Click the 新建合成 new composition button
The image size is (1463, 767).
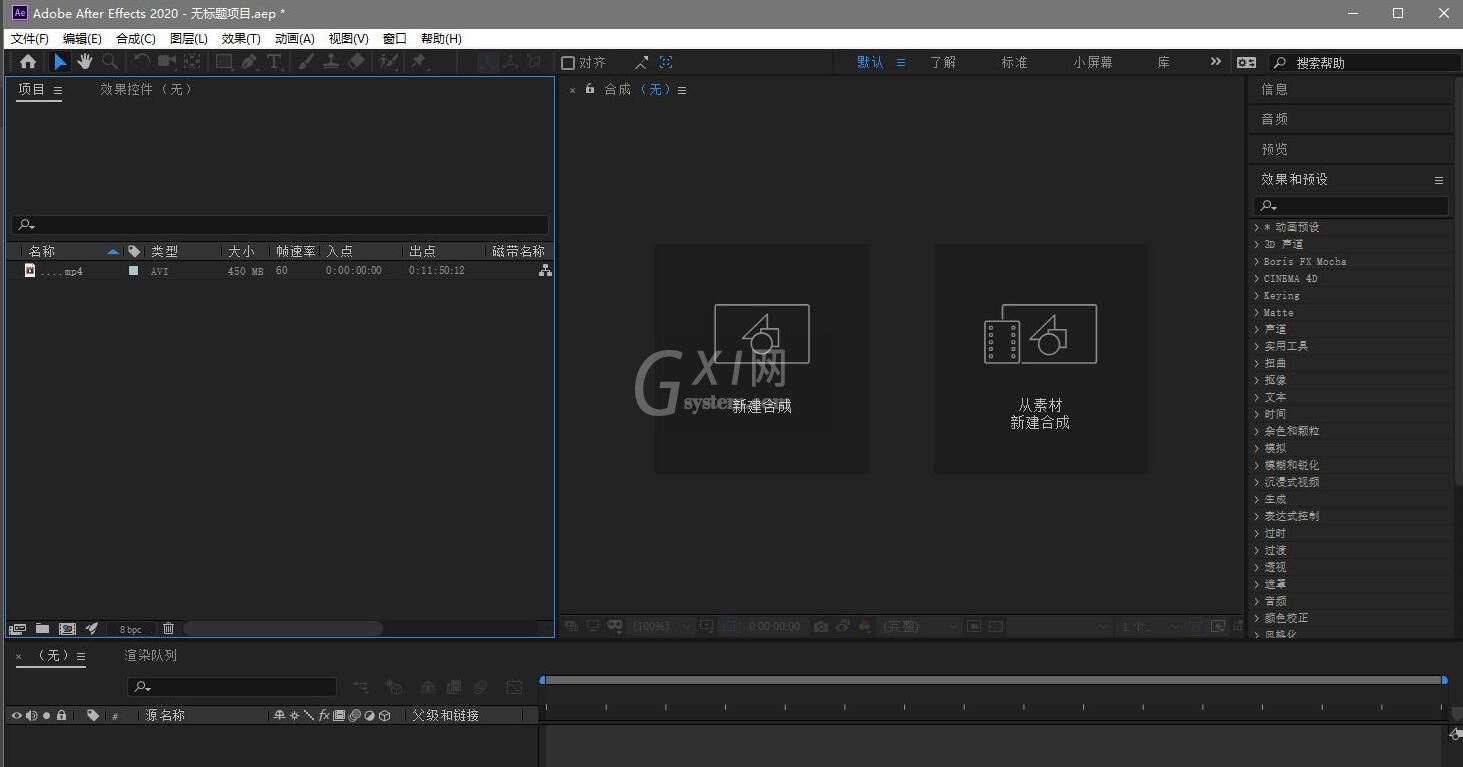(761, 359)
